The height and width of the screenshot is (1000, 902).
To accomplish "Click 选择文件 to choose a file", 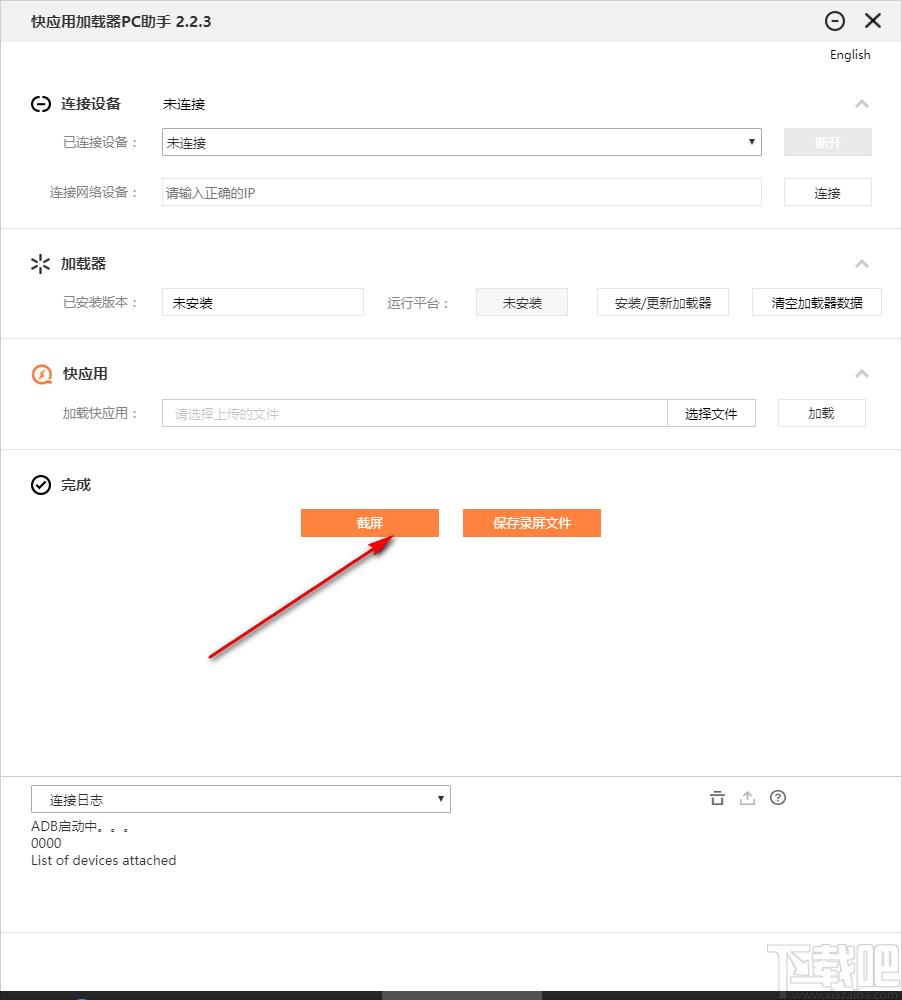I will [x=711, y=413].
